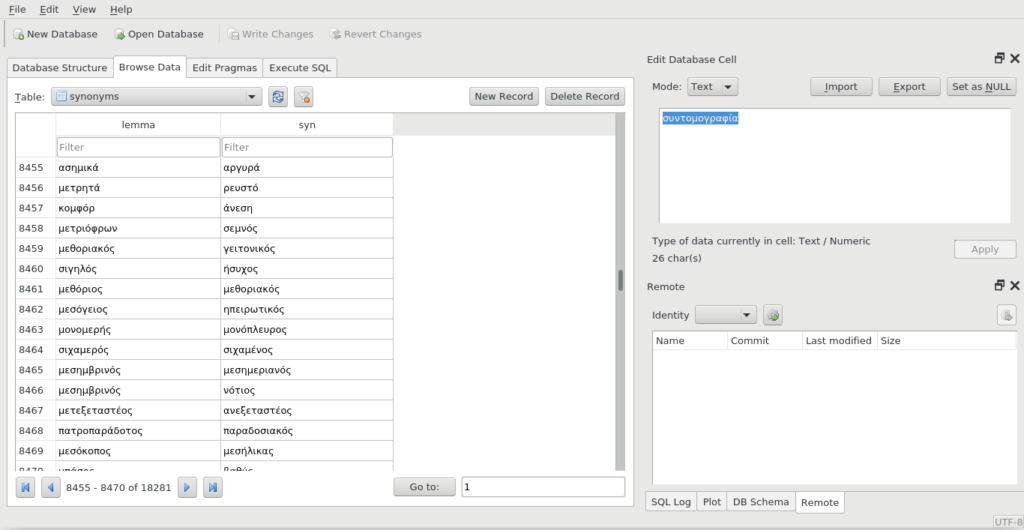1024x530 pixels.
Task: Select the Remote bottom tab
Action: (820, 502)
